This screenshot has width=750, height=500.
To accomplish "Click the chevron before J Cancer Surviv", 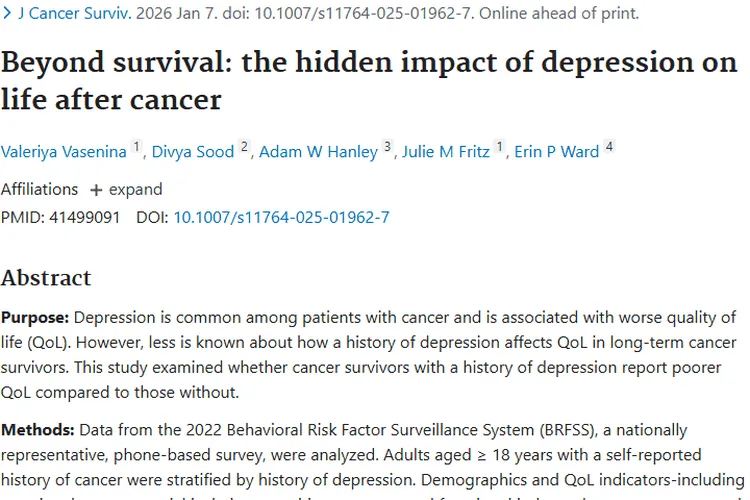I will click(x=6, y=14).
